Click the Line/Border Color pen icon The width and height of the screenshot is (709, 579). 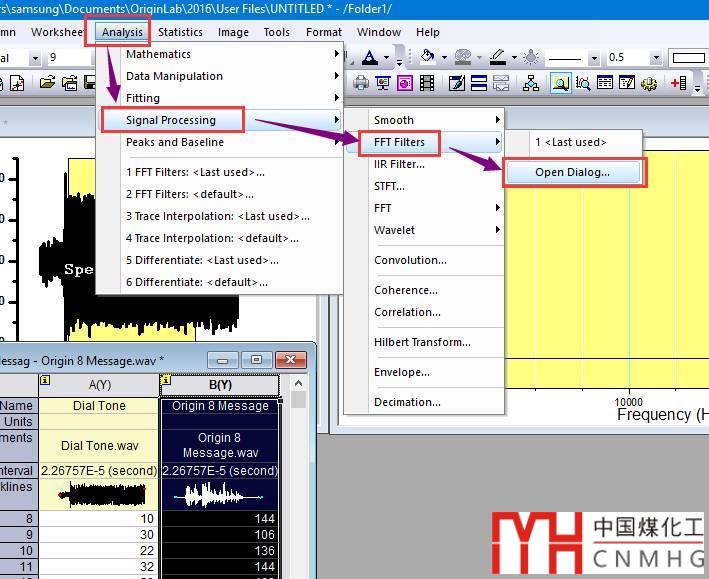pos(498,57)
